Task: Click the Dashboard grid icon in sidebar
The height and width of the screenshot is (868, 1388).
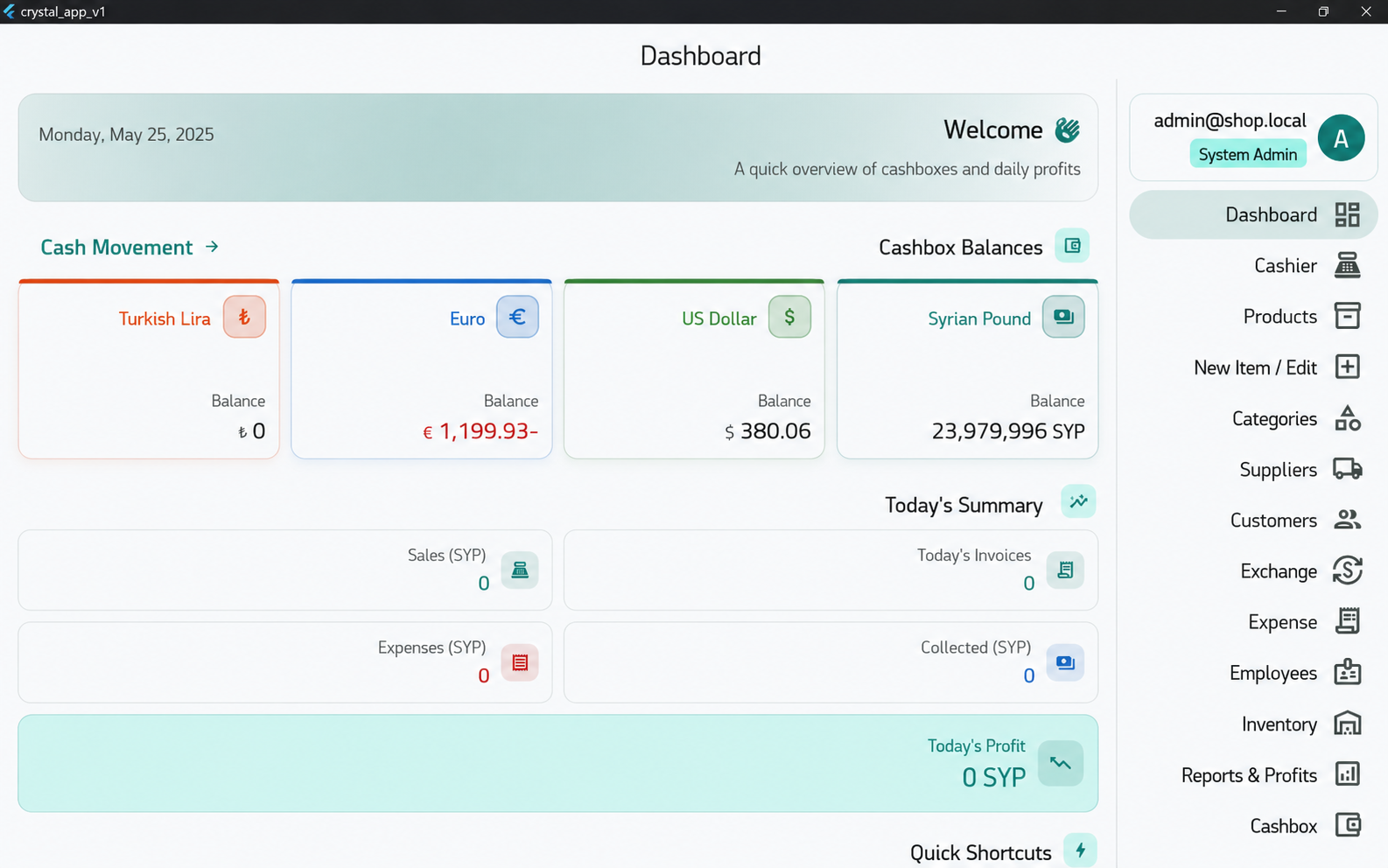Action: click(x=1347, y=214)
